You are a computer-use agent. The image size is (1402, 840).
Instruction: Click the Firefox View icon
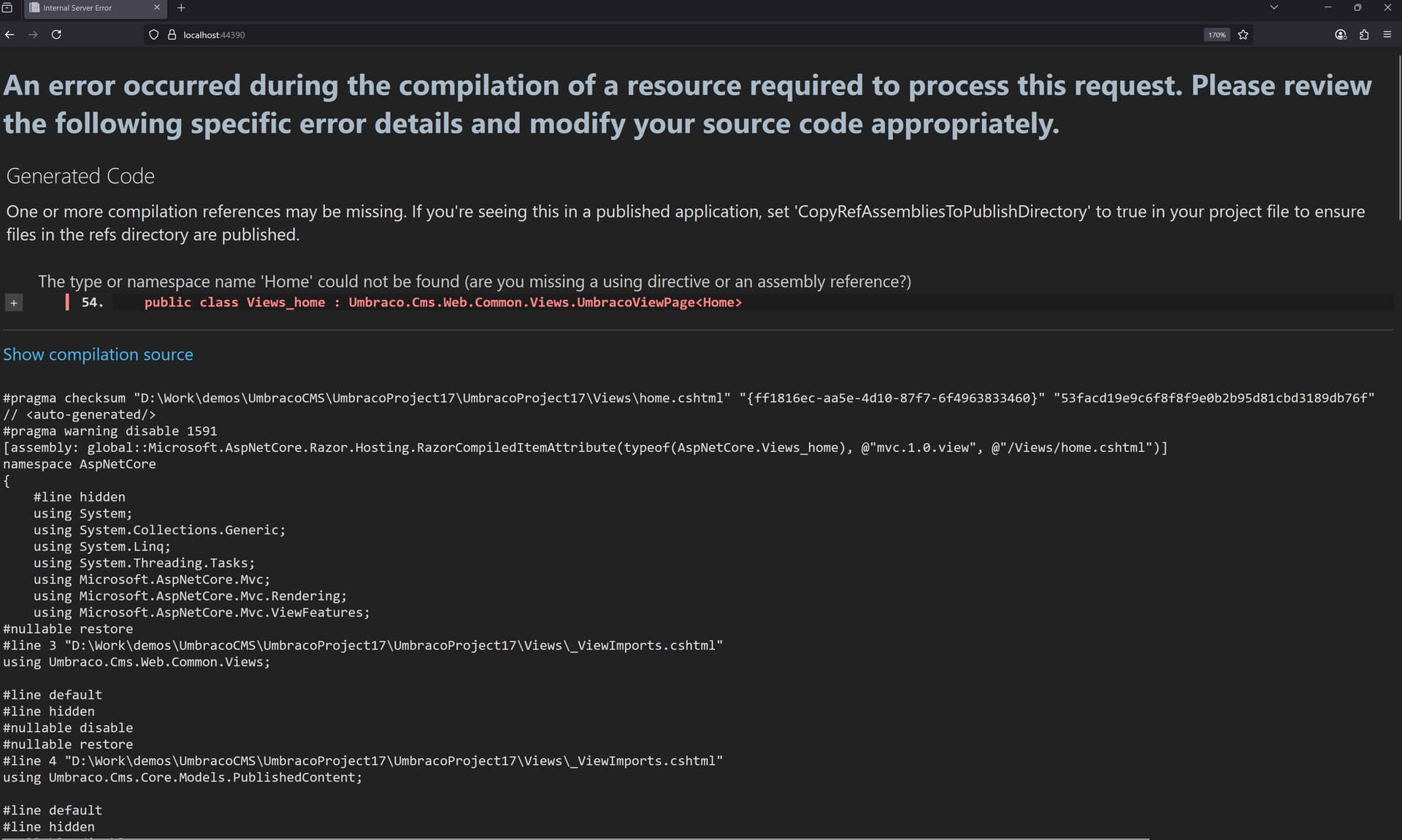pyautogui.click(x=7, y=7)
